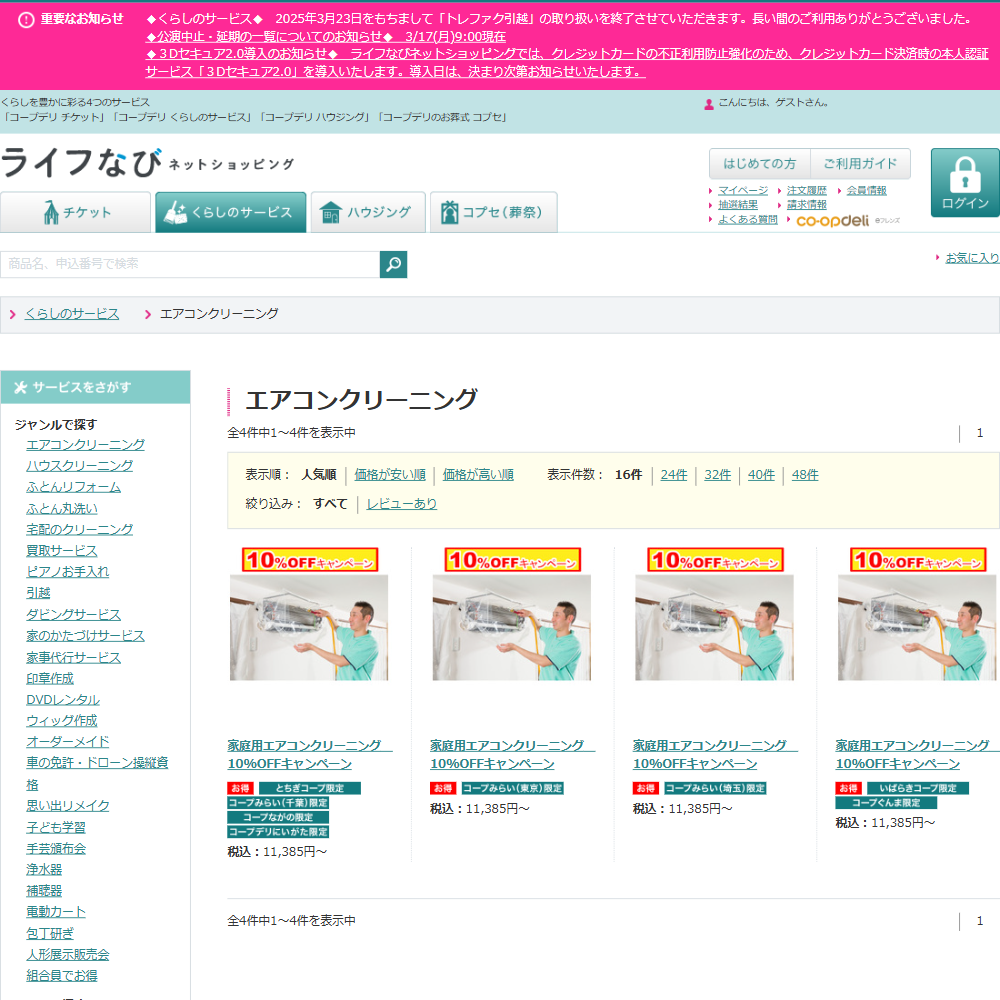Click the ライフなび site logo

point(82,162)
